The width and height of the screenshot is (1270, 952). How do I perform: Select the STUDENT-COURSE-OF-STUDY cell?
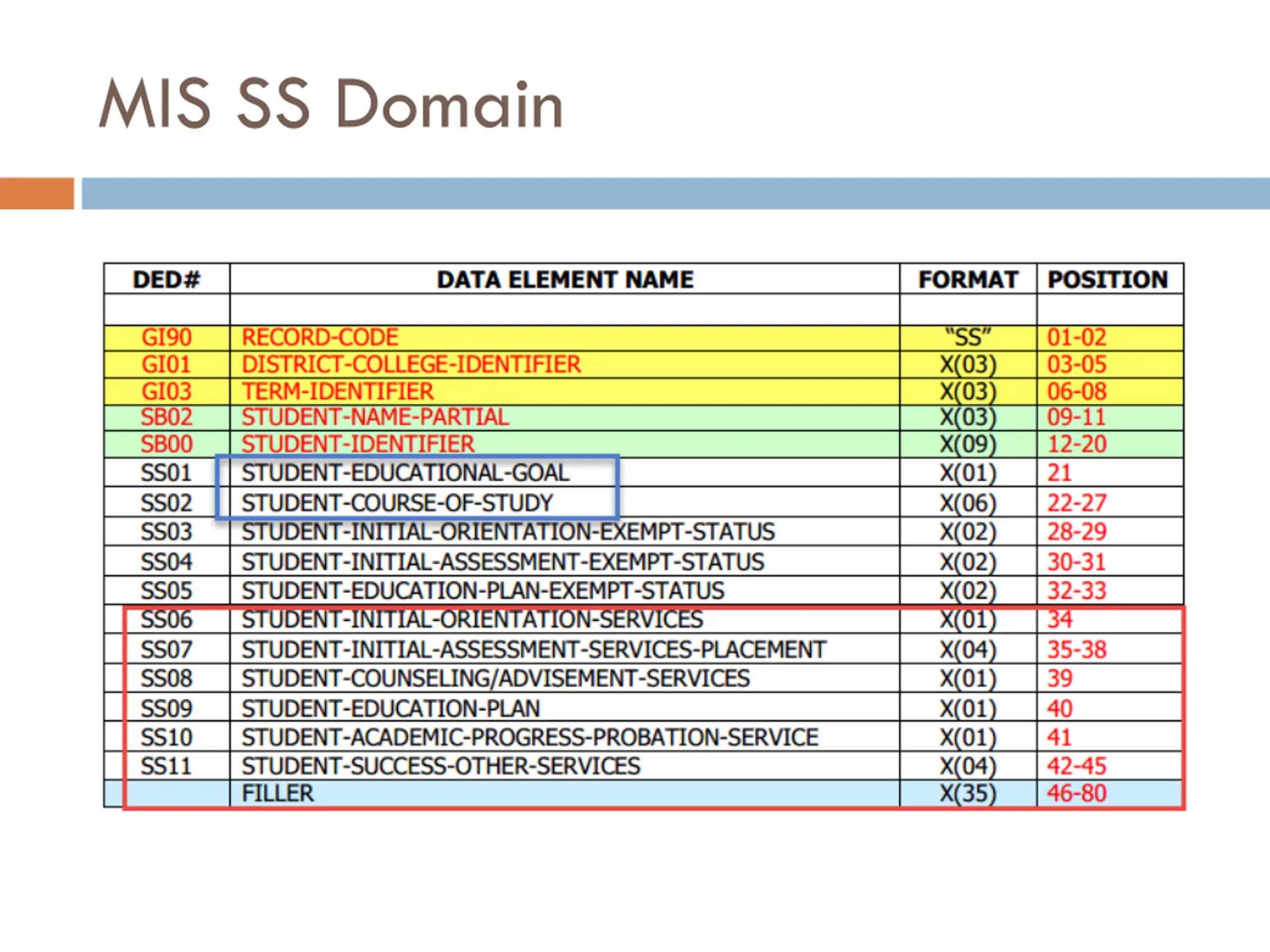coord(397,503)
